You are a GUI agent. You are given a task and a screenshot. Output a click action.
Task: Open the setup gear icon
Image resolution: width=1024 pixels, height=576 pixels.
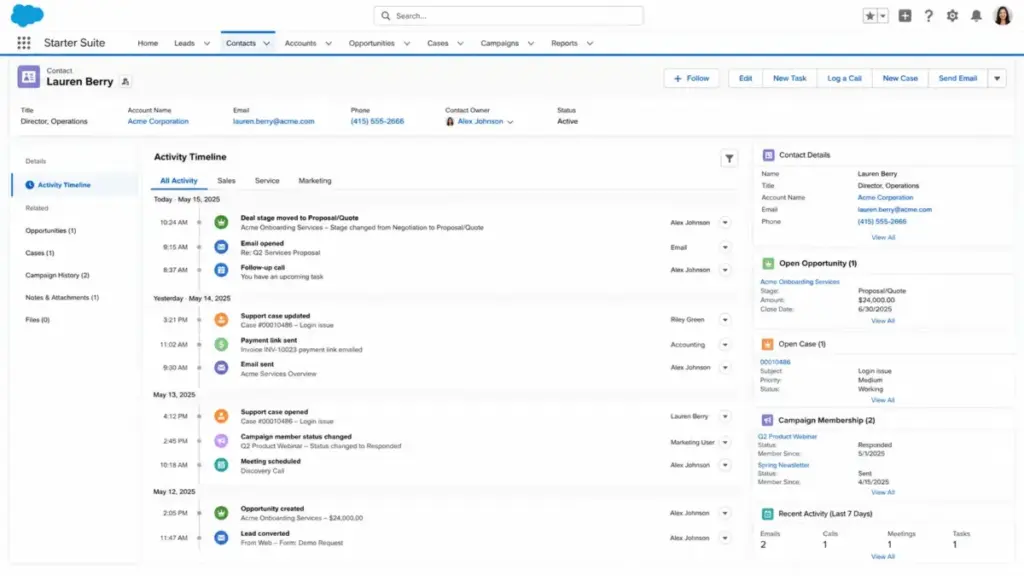(952, 16)
